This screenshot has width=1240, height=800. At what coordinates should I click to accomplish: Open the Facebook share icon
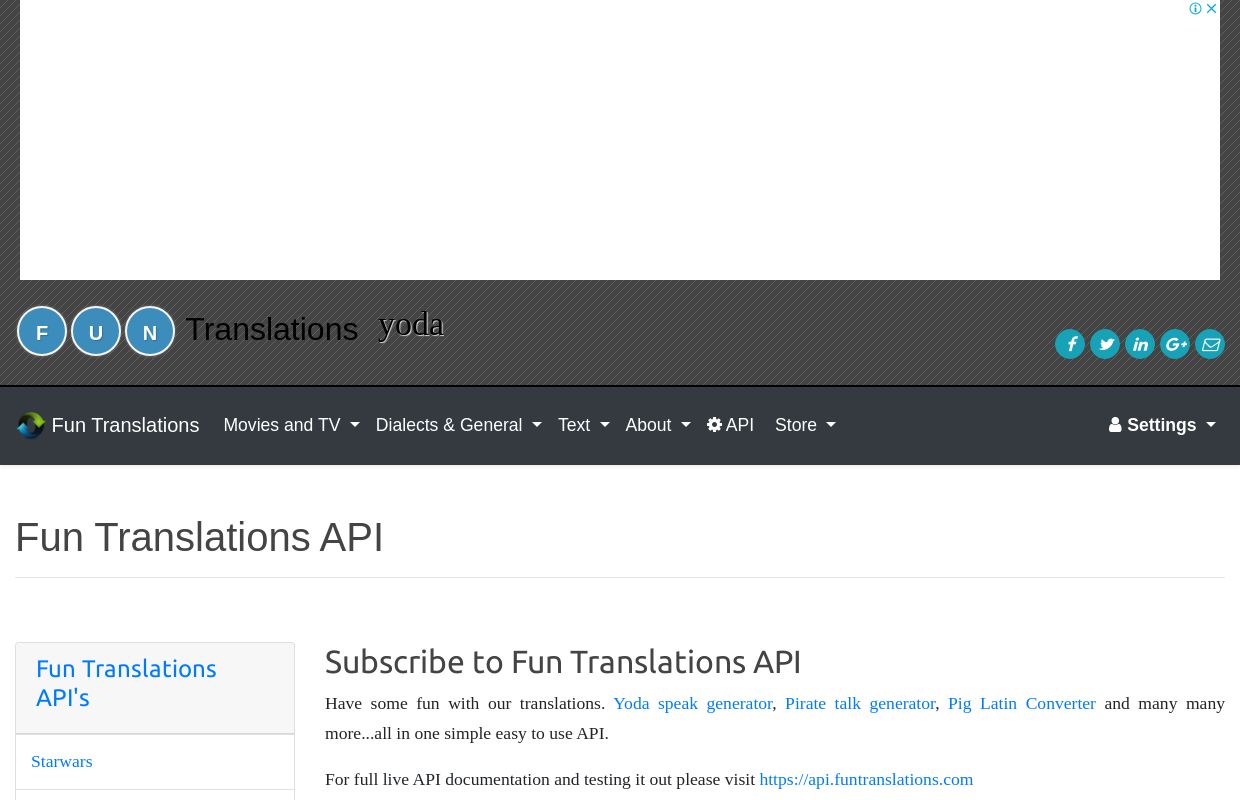tap(1070, 344)
